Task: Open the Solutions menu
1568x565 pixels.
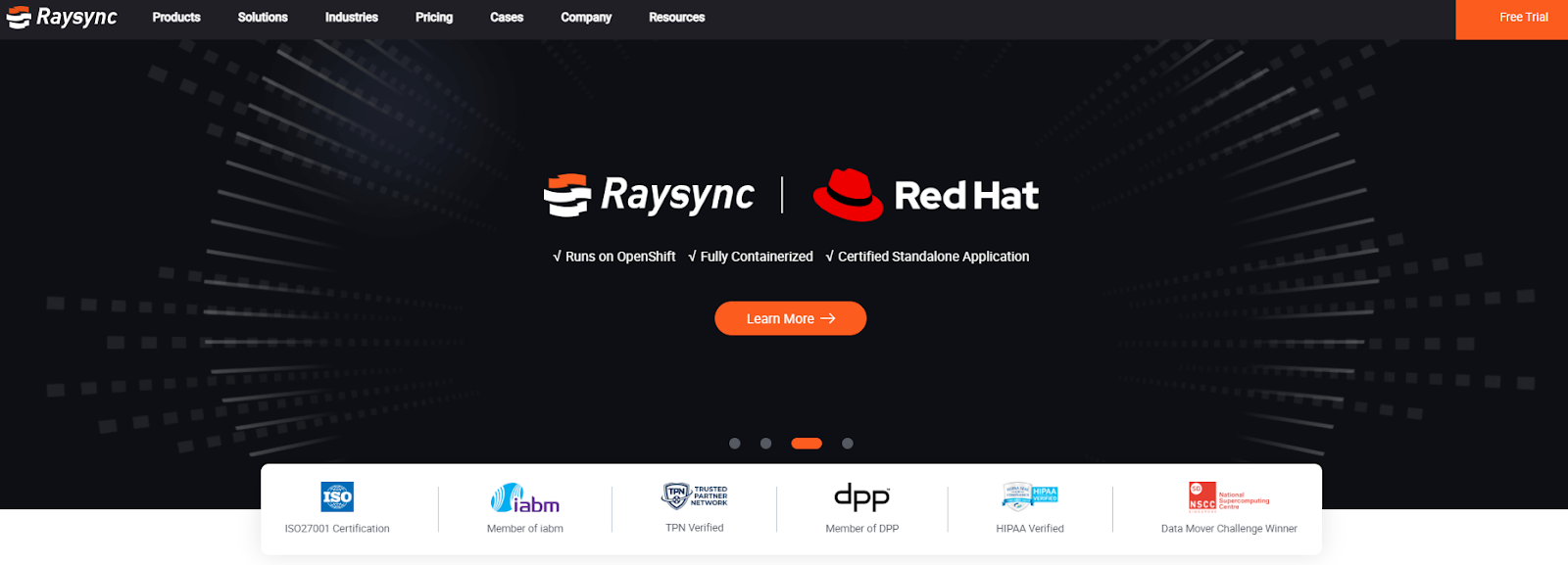Action: pos(263,18)
